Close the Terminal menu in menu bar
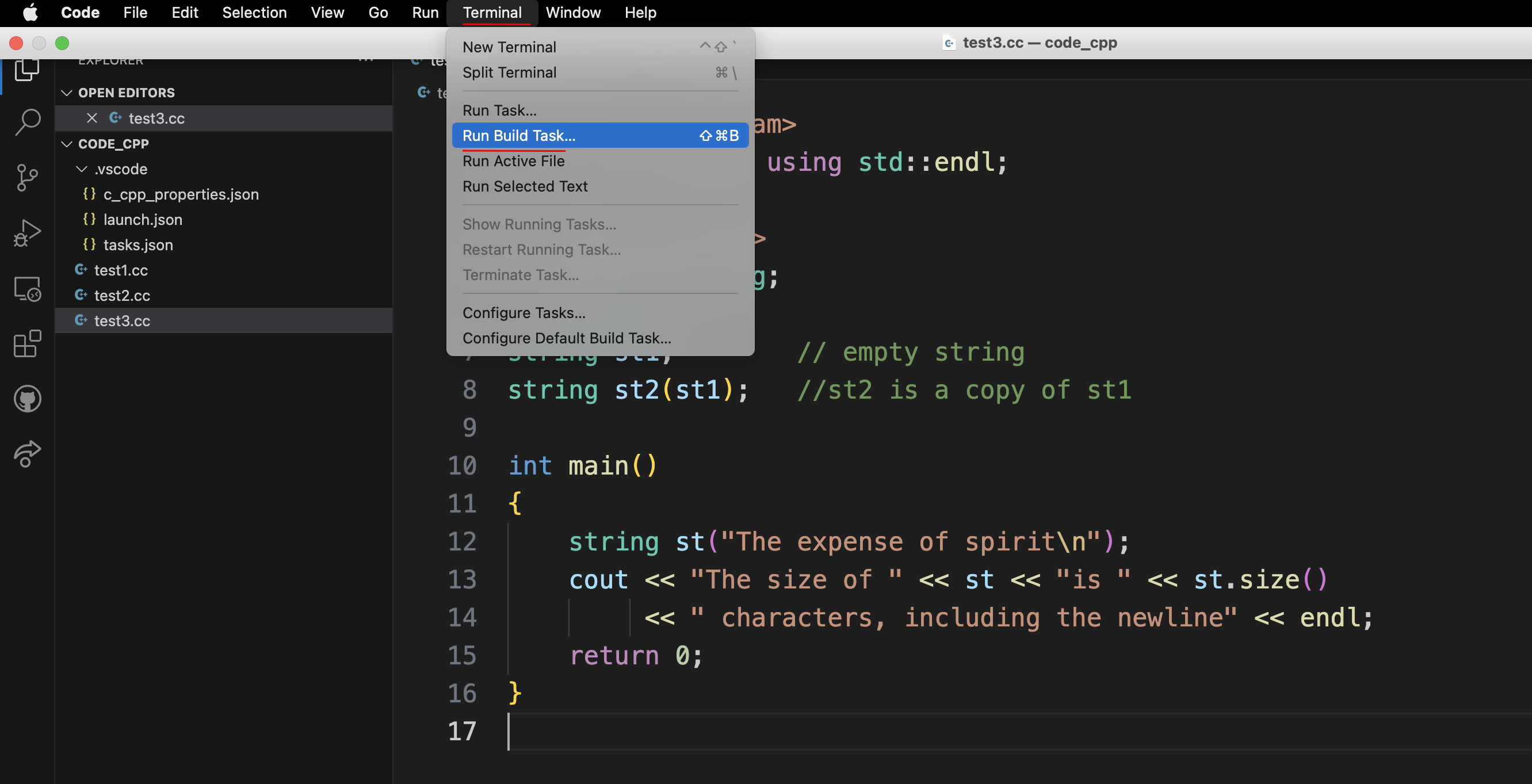The width and height of the screenshot is (1532, 784). coord(492,13)
